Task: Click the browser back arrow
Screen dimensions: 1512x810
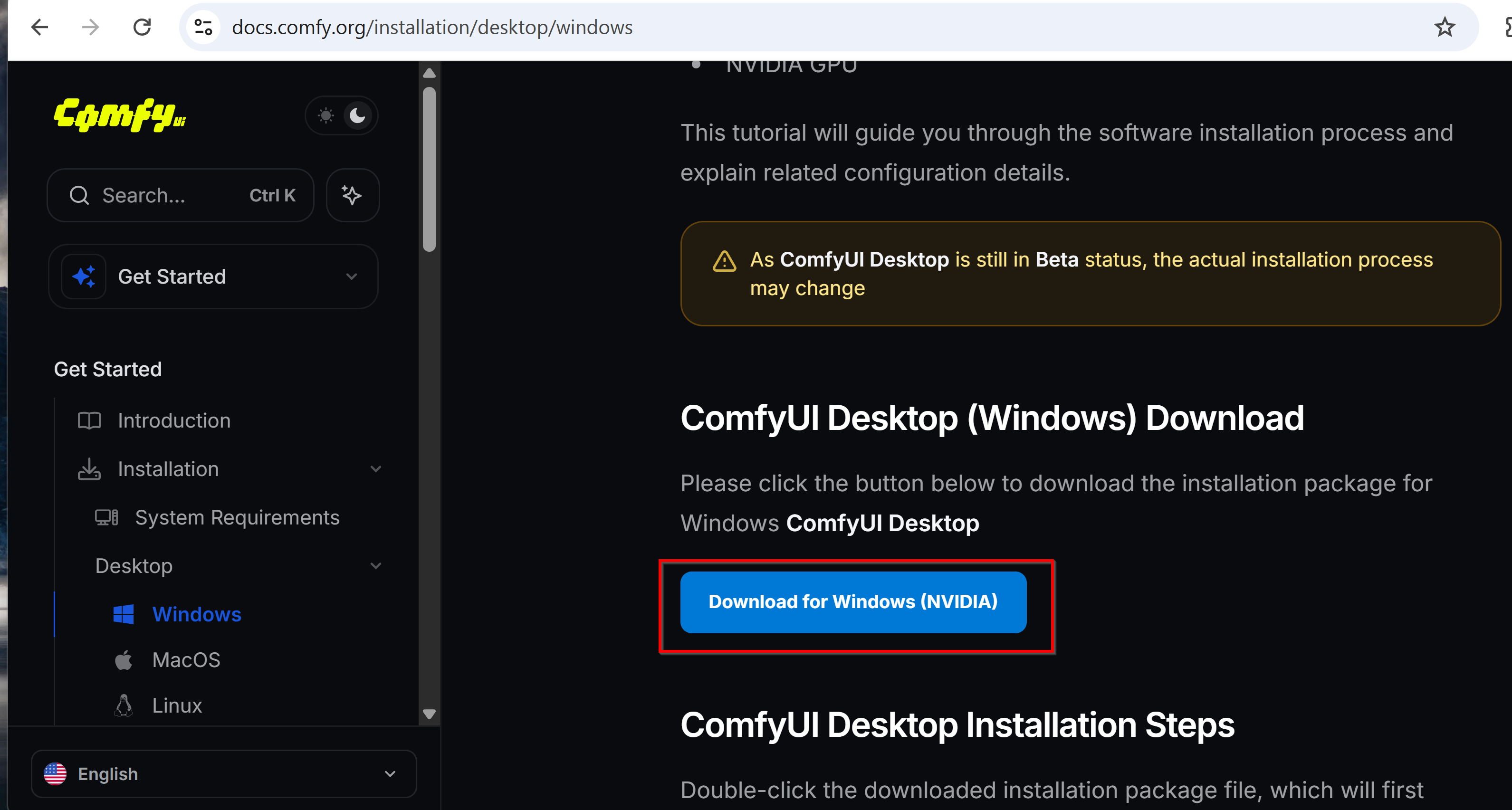Action: pyautogui.click(x=39, y=27)
